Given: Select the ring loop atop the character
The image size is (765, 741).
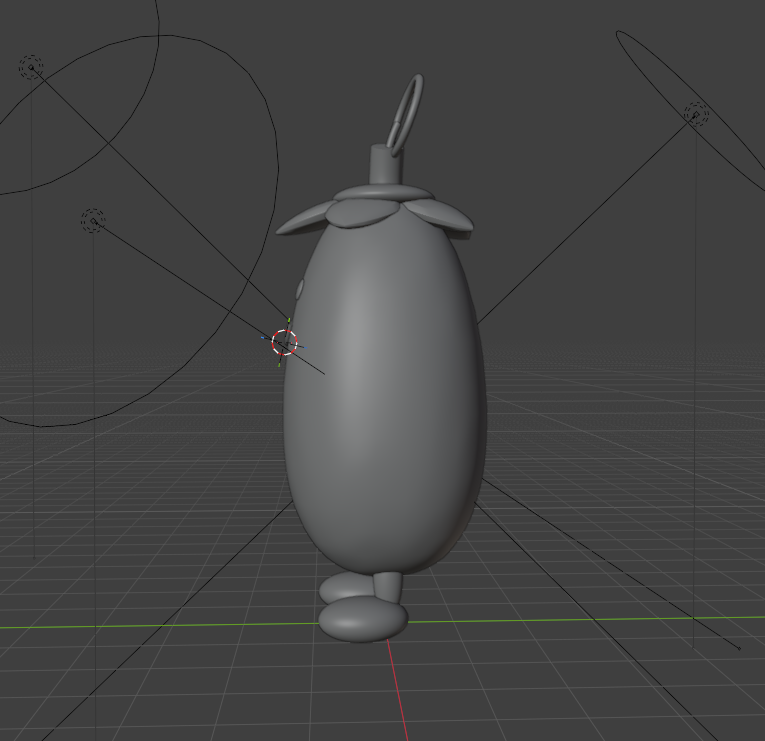Looking at the screenshot, I should pos(405,114).
